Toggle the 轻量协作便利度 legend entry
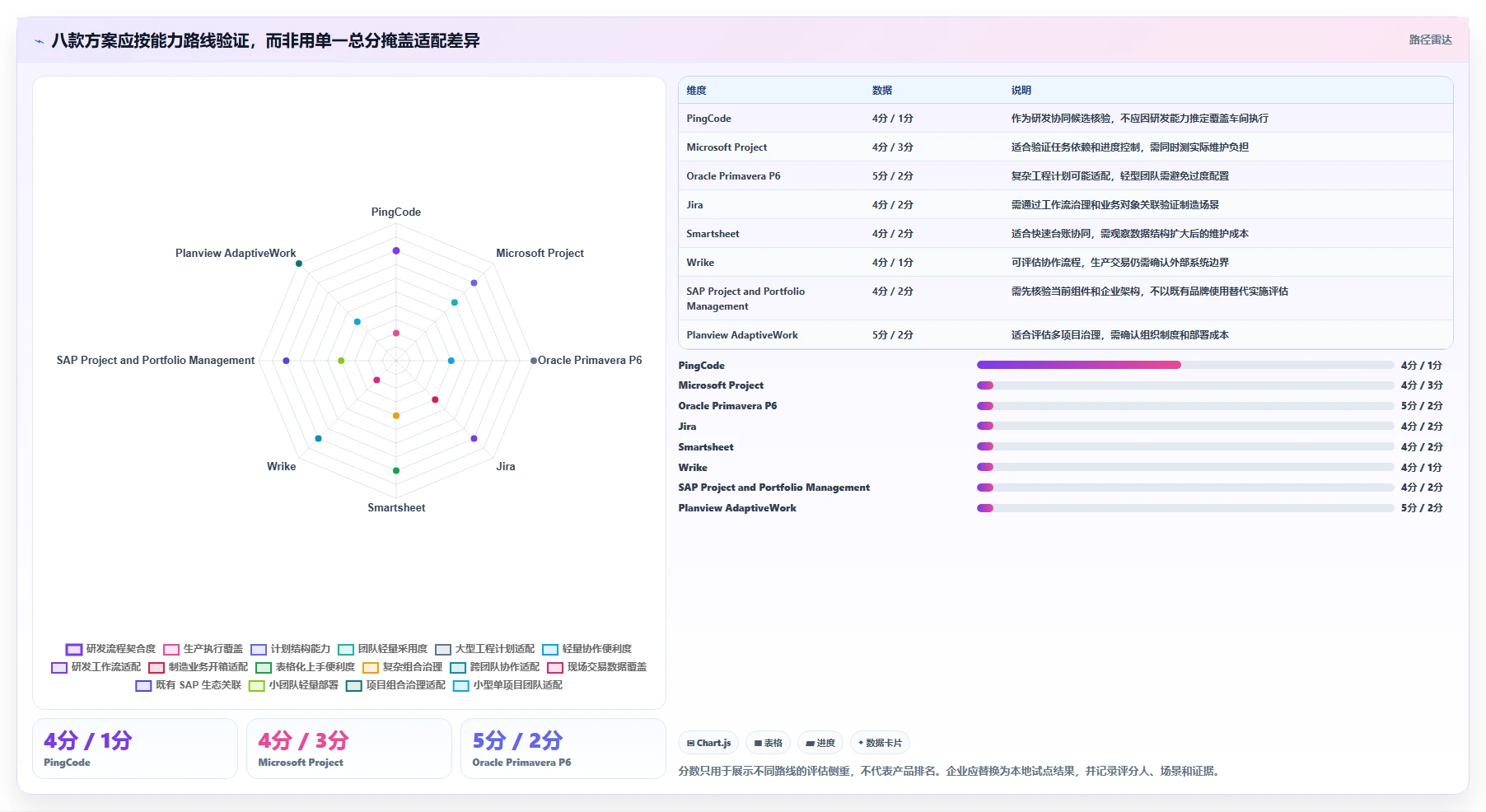1486x812 pixels. coord(587,649)
